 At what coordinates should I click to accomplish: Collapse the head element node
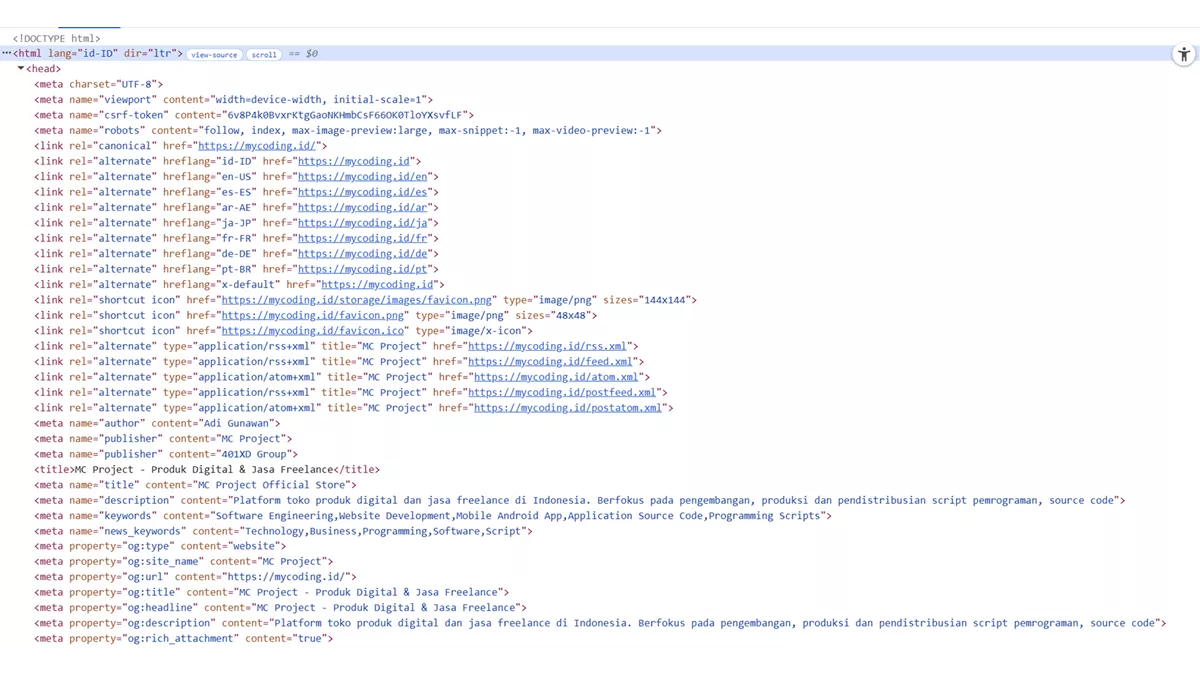pyautogui.click(x=21, y=69)
